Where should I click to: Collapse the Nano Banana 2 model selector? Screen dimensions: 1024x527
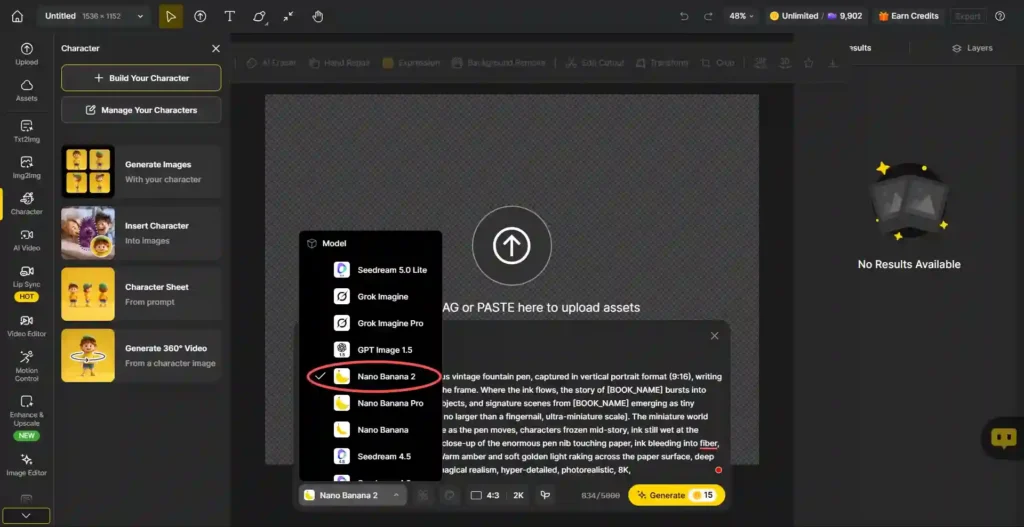(x=352, y=495)
